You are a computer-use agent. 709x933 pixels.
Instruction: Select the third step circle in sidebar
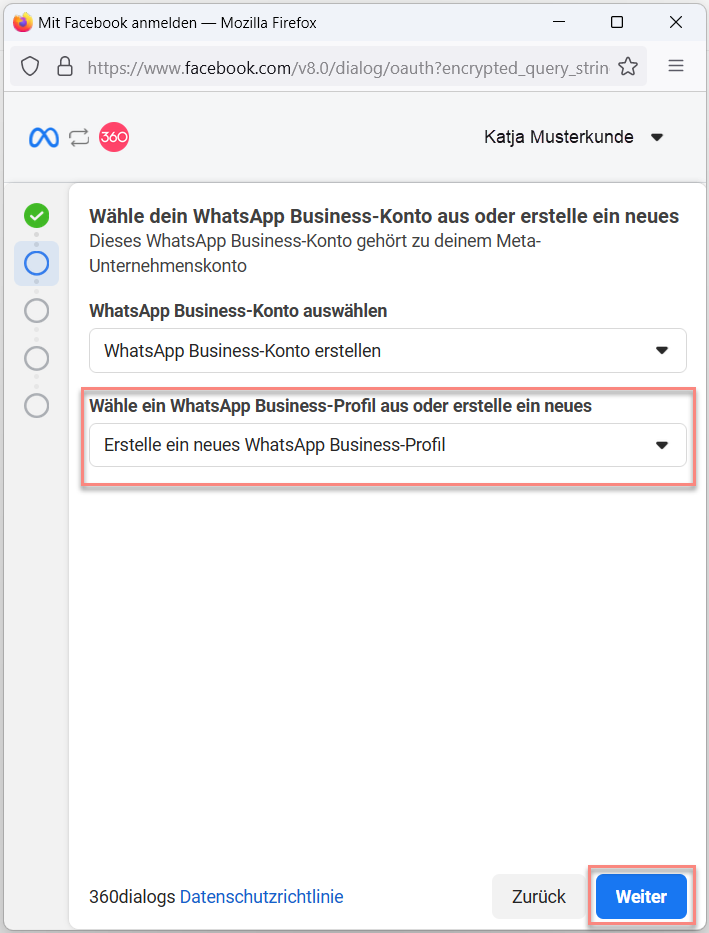(x=36, y=311)
